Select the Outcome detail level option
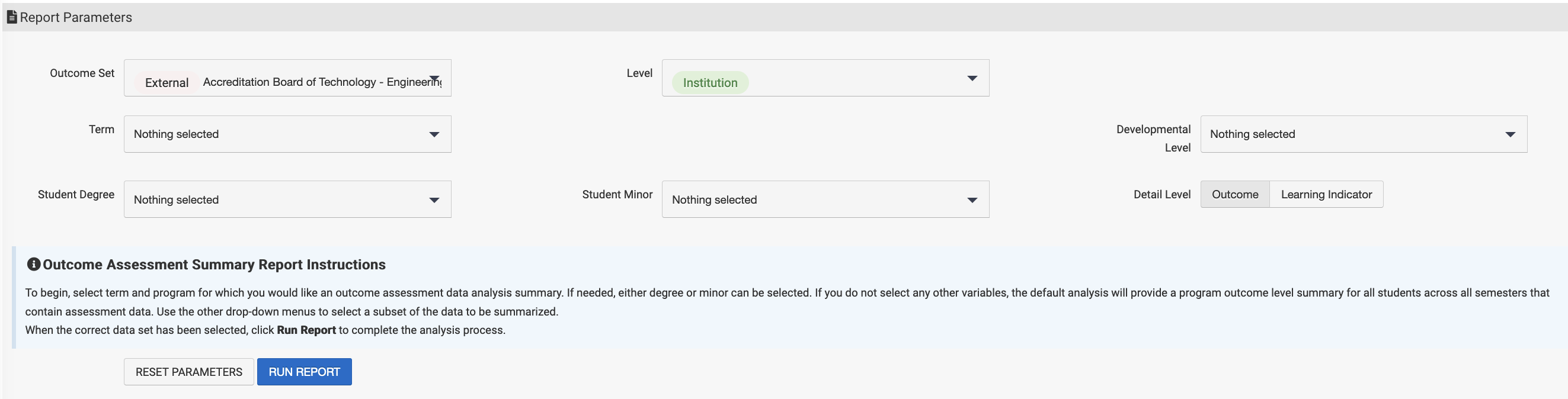 pos(1234,195)
